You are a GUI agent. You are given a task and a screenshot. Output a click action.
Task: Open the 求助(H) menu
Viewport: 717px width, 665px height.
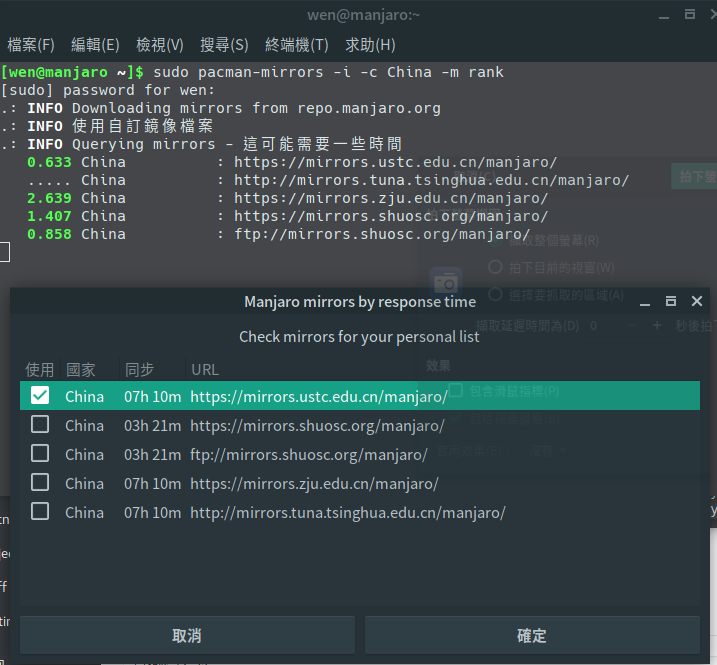pyautogui.click(x=370, y=45)
